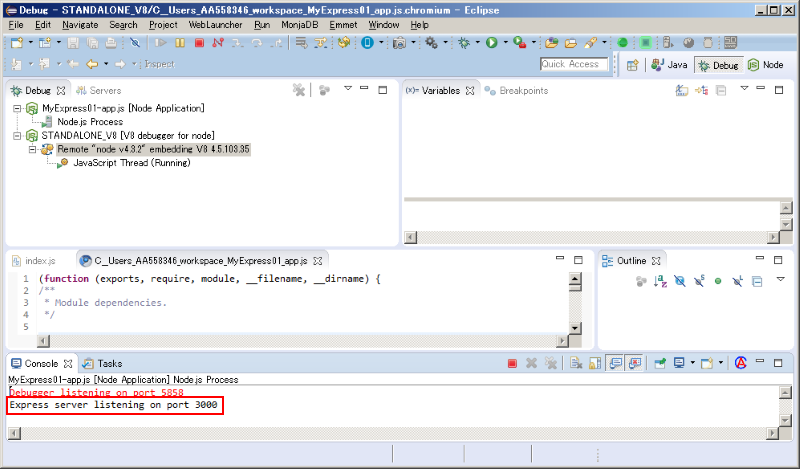Image resolution: width=800 pixels, height=469 pixels.
Task: Open the Open Console dropdown arrow
Action: click(720, 362)
